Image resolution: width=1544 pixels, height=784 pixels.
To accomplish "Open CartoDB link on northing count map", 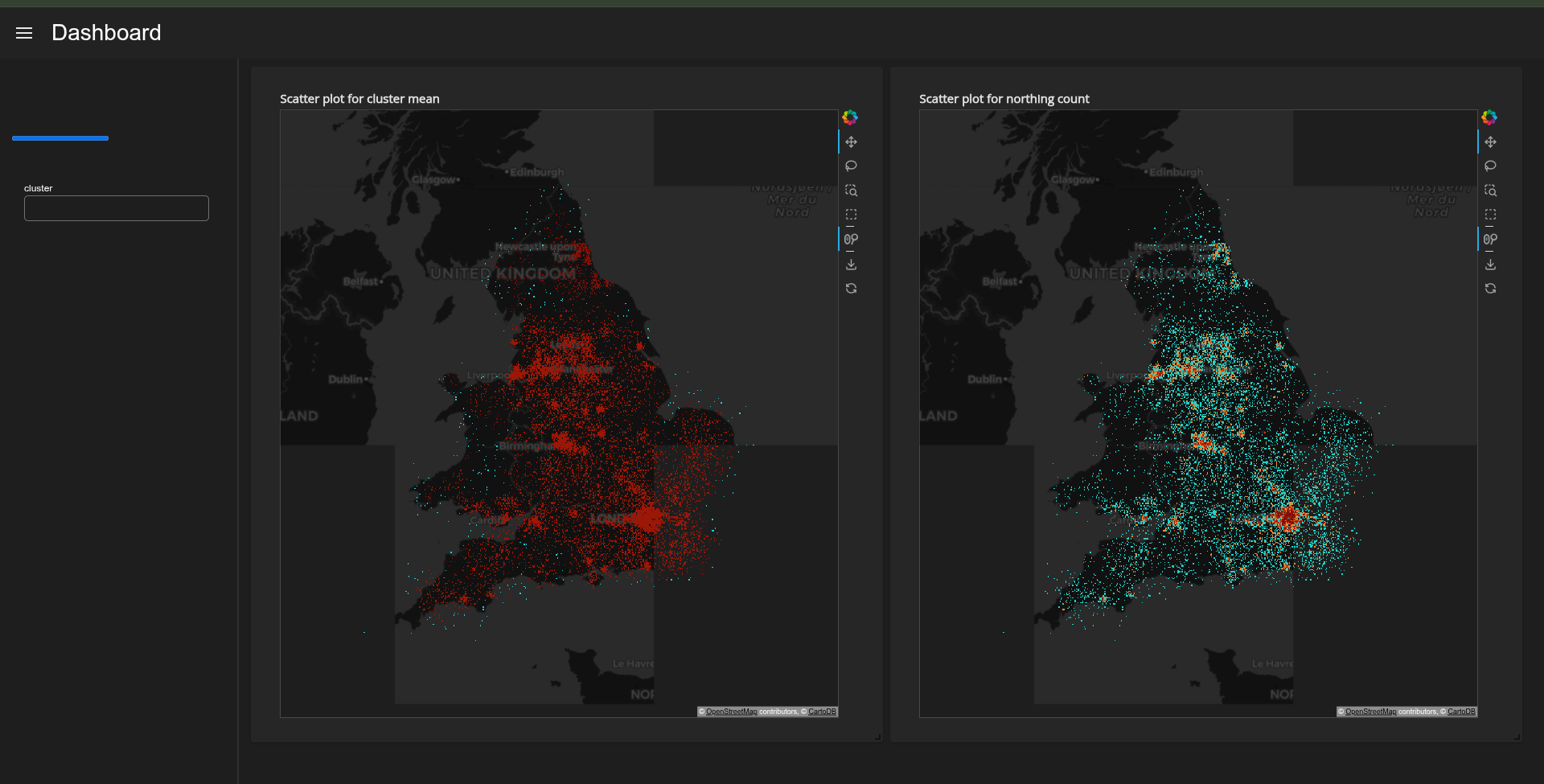I will [1461, 712].
